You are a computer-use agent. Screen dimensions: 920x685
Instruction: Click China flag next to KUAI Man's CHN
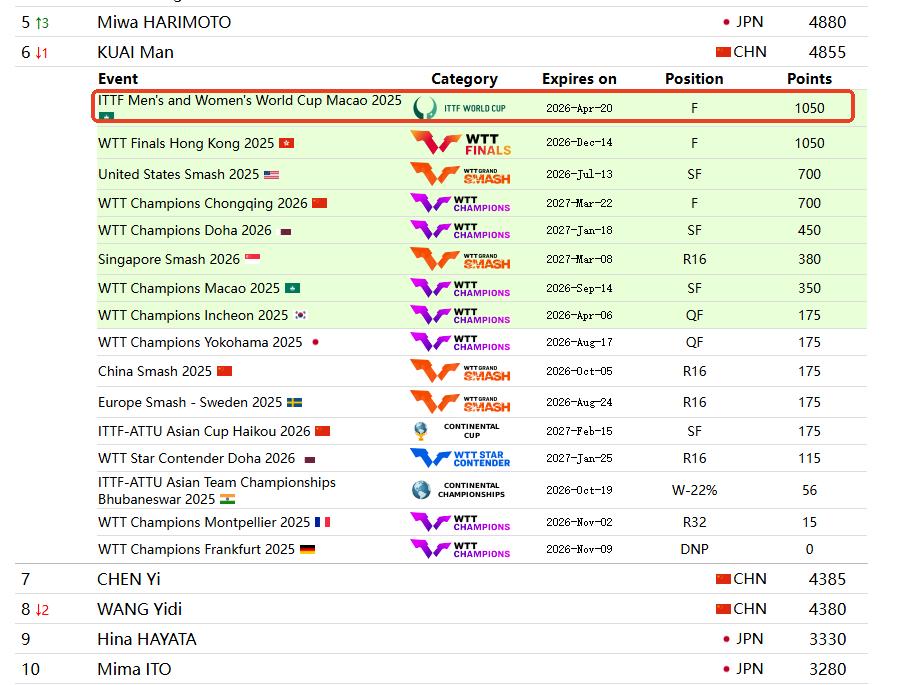(723, 52)
